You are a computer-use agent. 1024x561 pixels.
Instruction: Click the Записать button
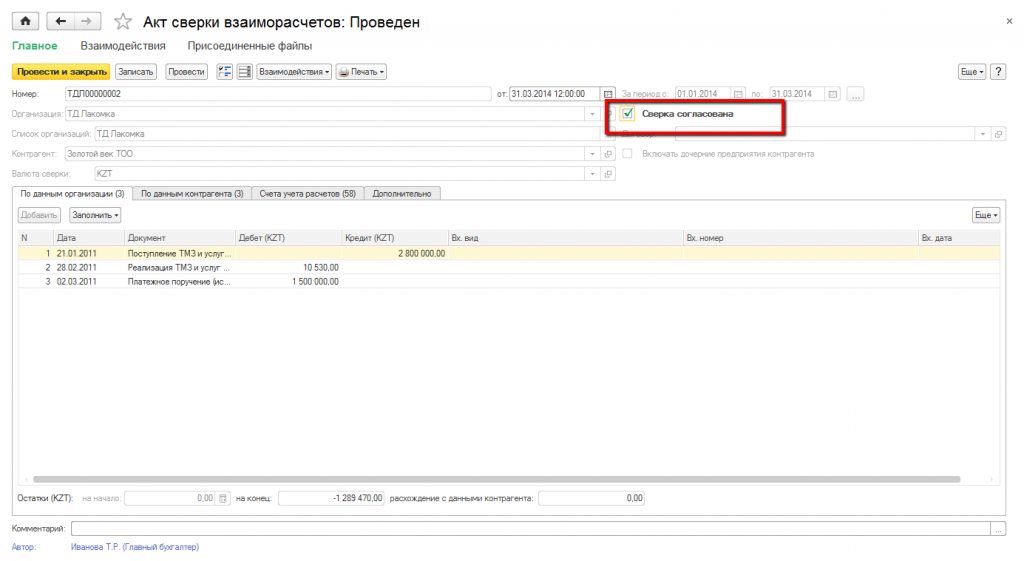[x=136, y=72]
